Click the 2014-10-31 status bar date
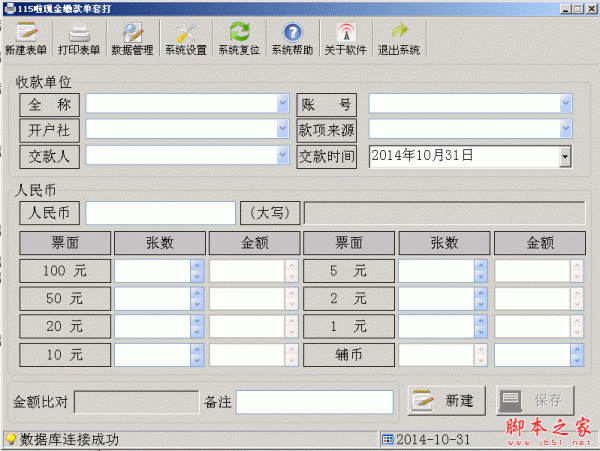The image size is (600, 451). click(433, 440)
